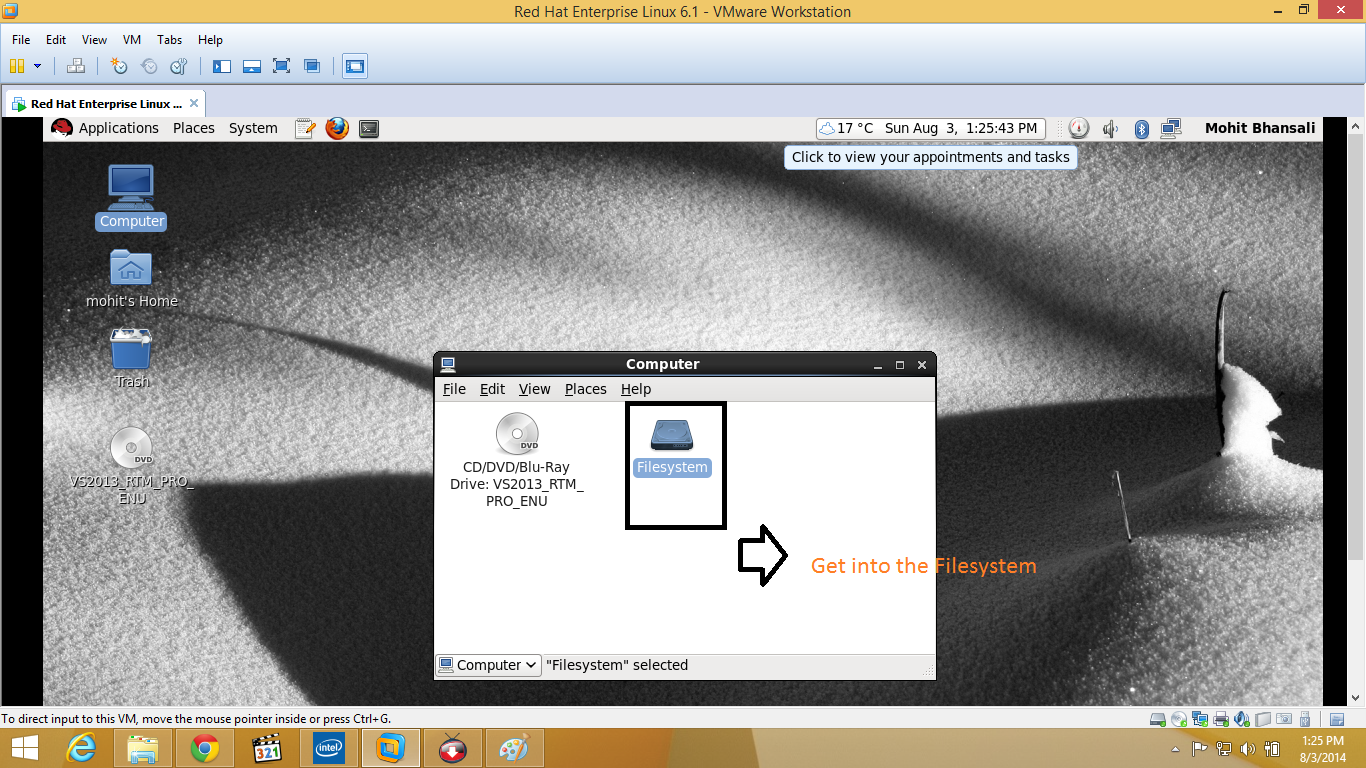Open the VMware File menu

click(21, 40)
